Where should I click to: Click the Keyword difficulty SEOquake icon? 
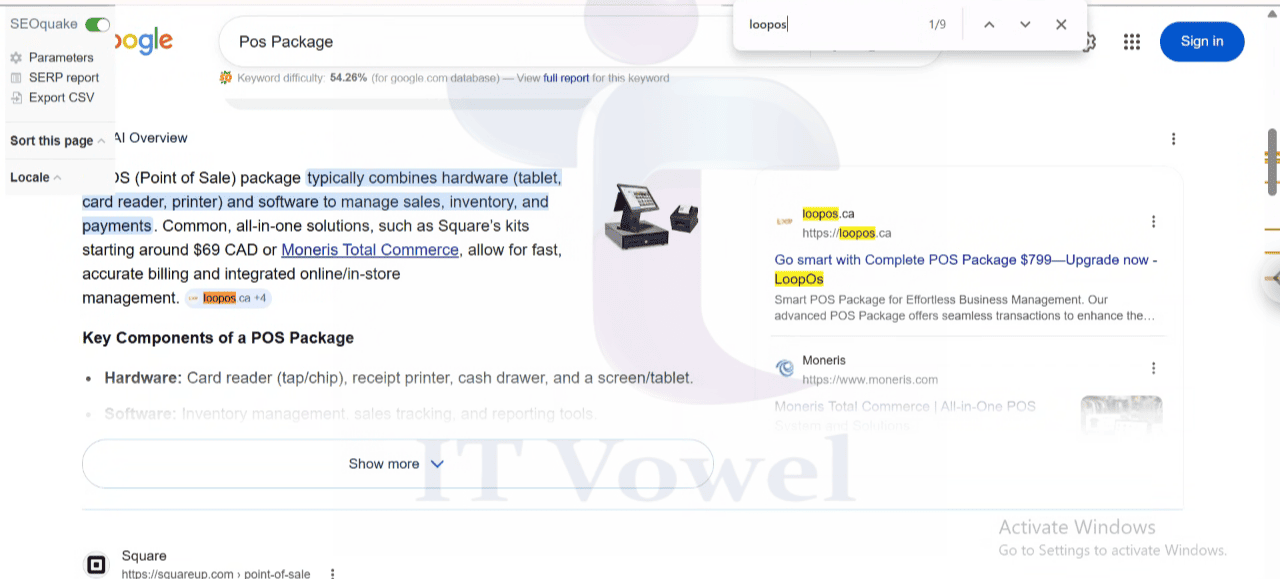coord(226,78)
